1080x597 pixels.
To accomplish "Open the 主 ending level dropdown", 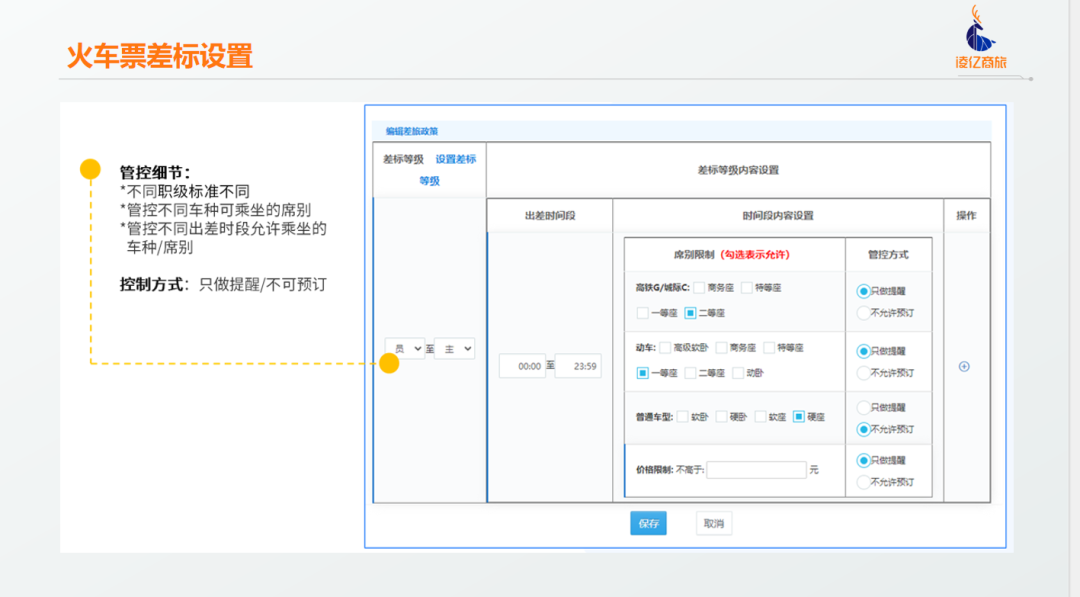I will pos(455,348).
